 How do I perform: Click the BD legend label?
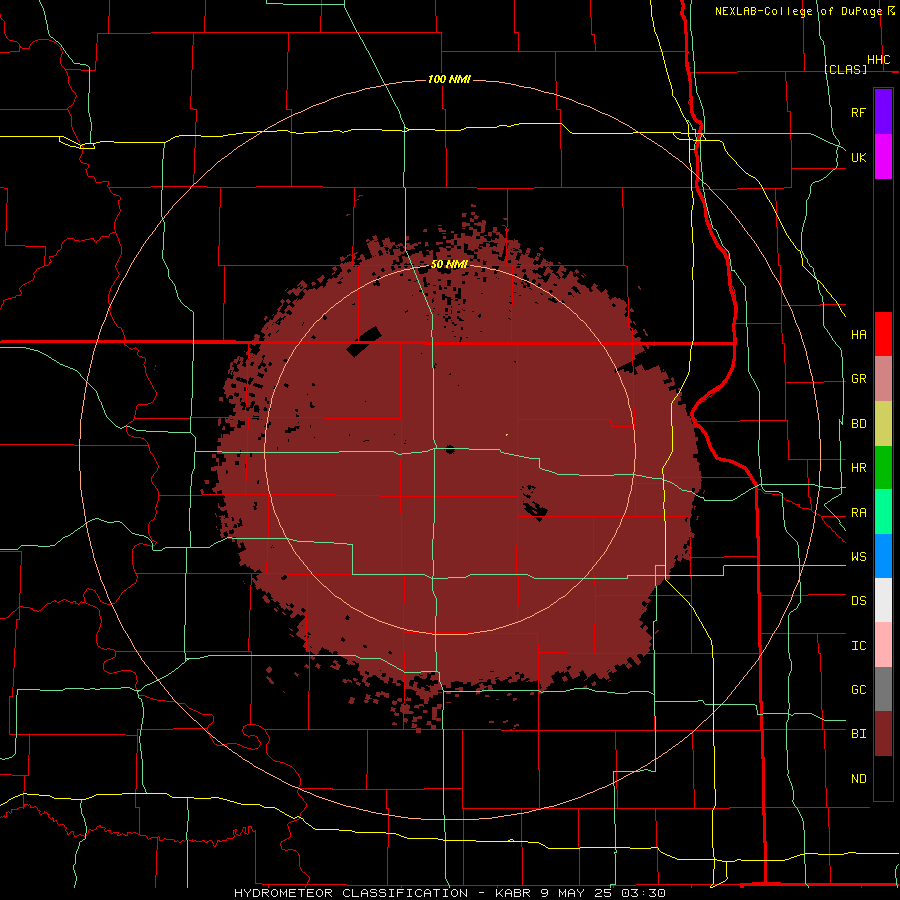click(858, 424)
